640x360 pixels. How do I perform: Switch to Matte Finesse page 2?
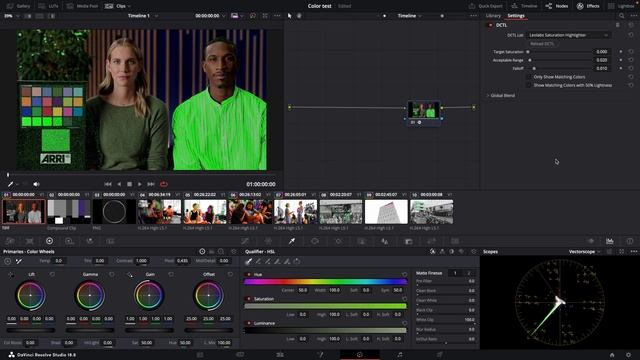(x=469, y=273)
